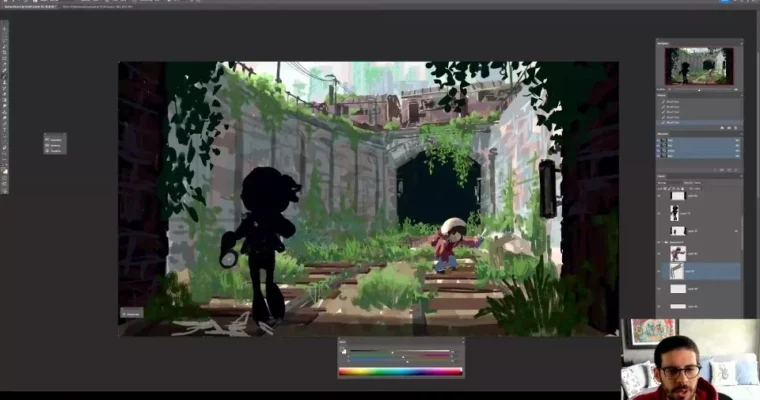Toggle lock image pixels brush icon

click(x=669, y=189)
